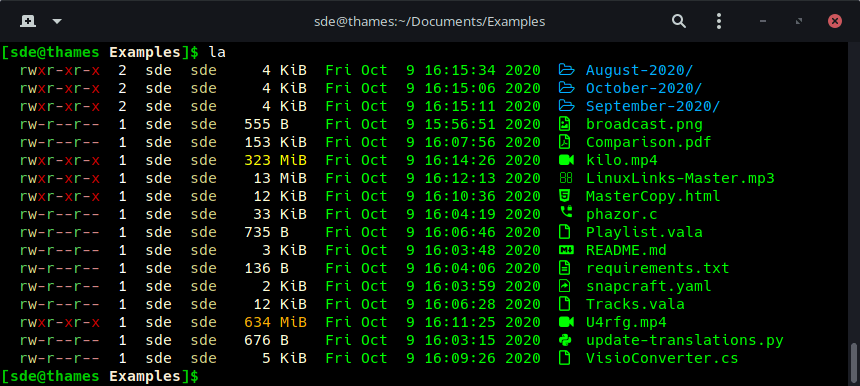Click the video camera icon for kilo.mp4
This screenshot has width=860, height=386.
pos(566,160)
